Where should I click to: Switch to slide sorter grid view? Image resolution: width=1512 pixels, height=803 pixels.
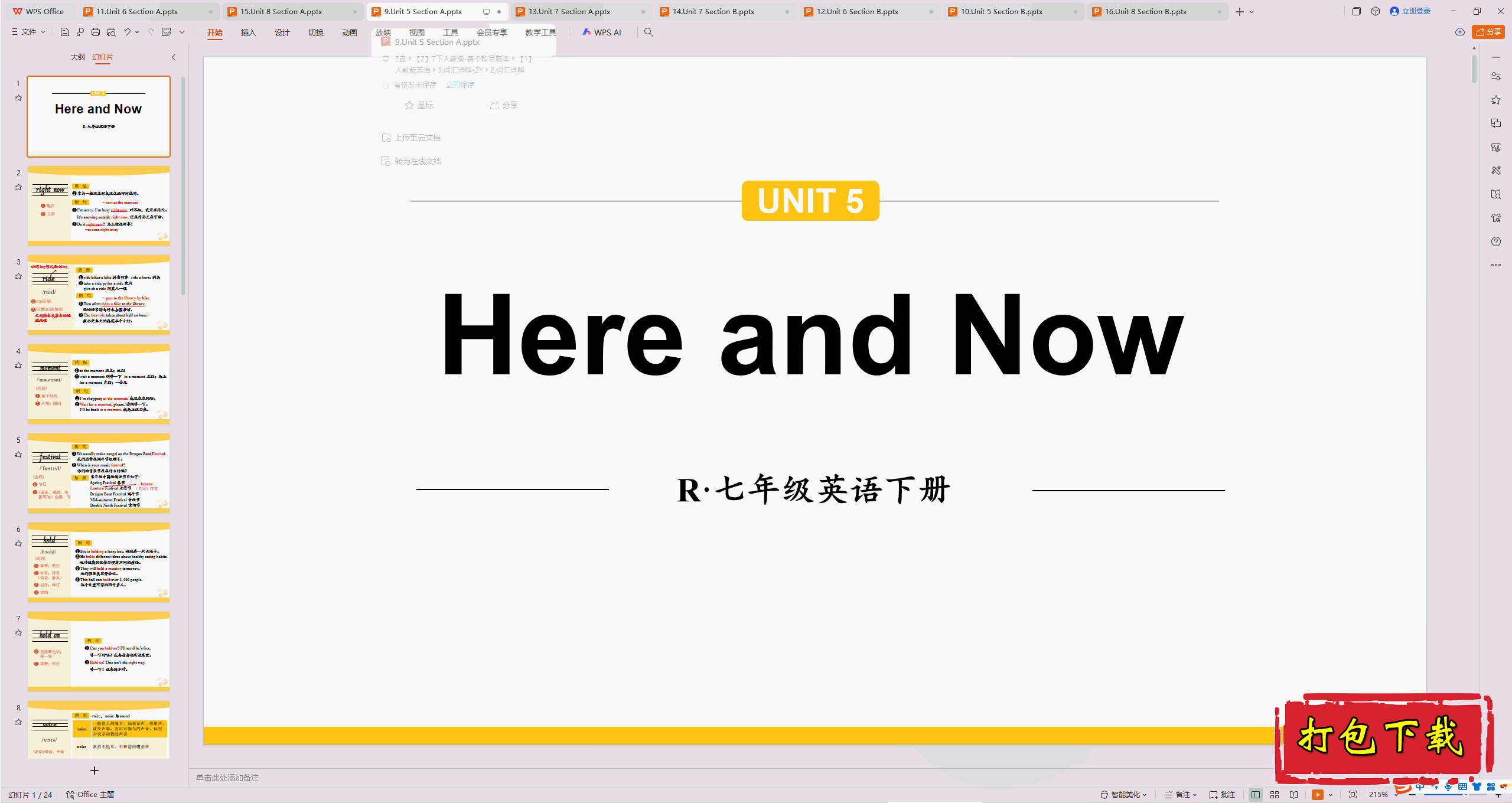[x=1275, y=795]
